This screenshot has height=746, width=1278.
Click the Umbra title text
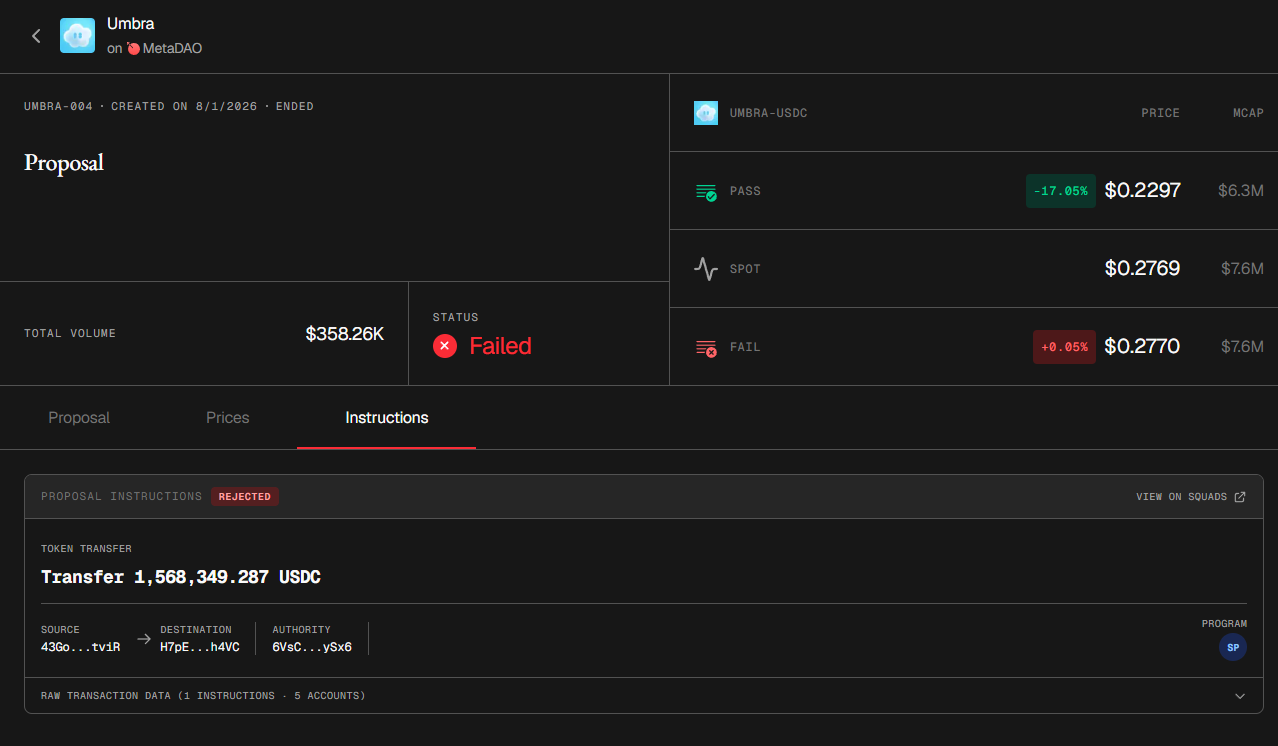pyautogui.click(x=131, y=23)
